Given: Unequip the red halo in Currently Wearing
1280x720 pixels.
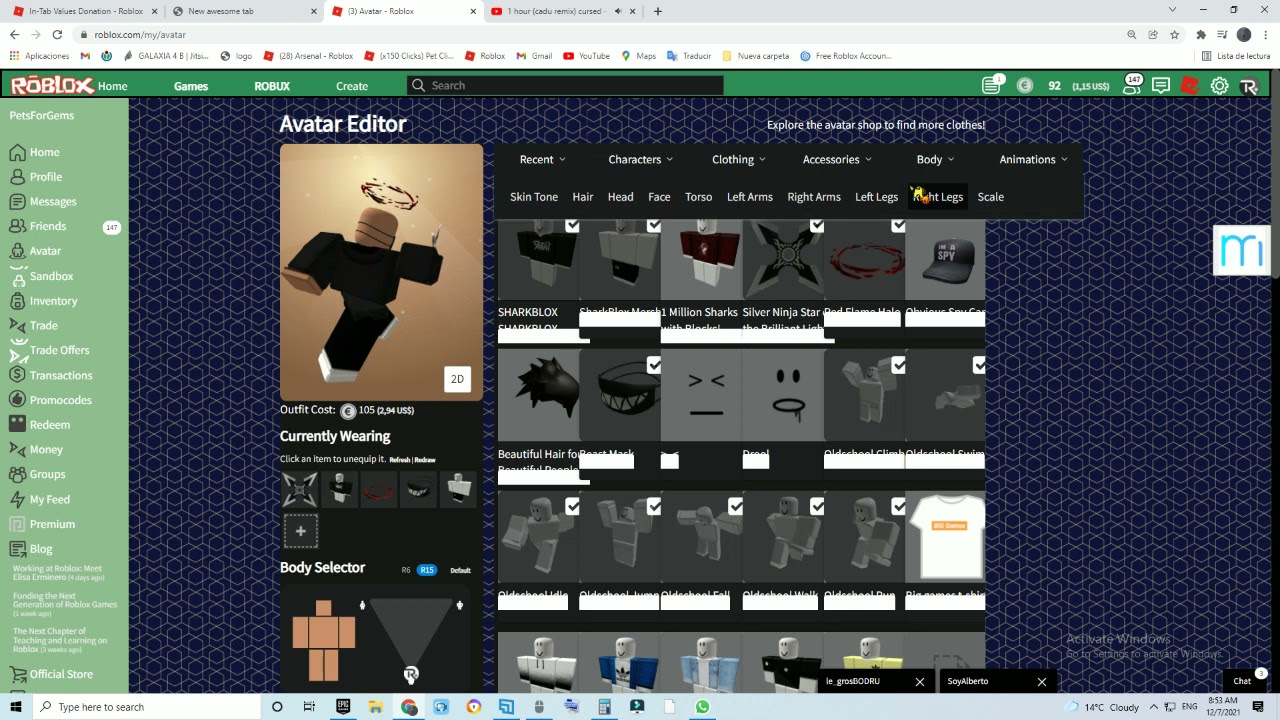Looking at the screenshot, I should pos(379,489).
